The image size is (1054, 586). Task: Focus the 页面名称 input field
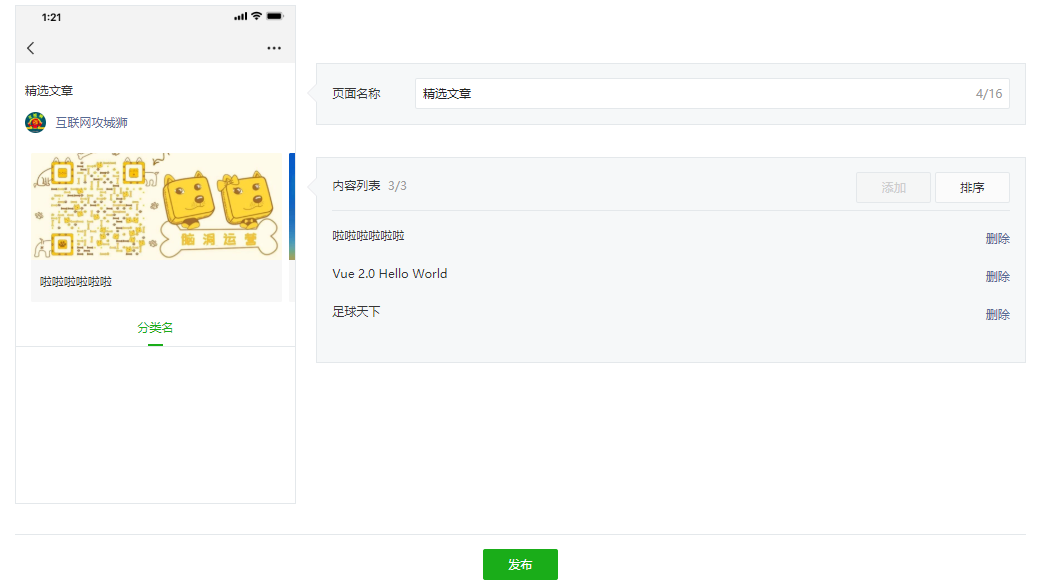coord(712,93)
